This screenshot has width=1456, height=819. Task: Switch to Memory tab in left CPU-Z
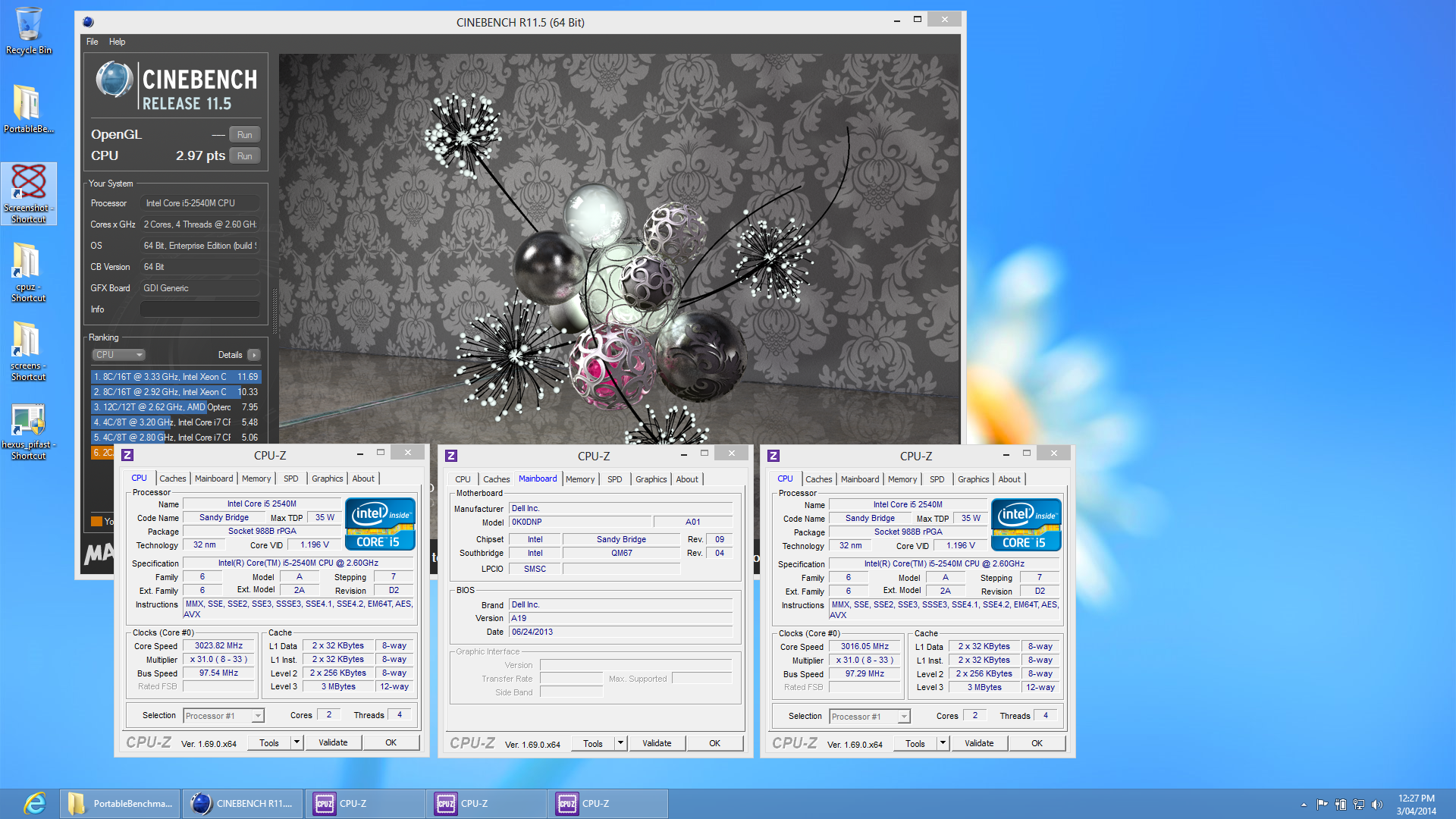(x=256, y=479)
